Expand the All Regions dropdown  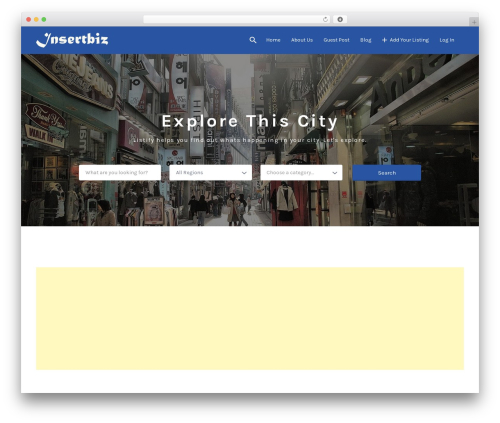pos(210,173)
